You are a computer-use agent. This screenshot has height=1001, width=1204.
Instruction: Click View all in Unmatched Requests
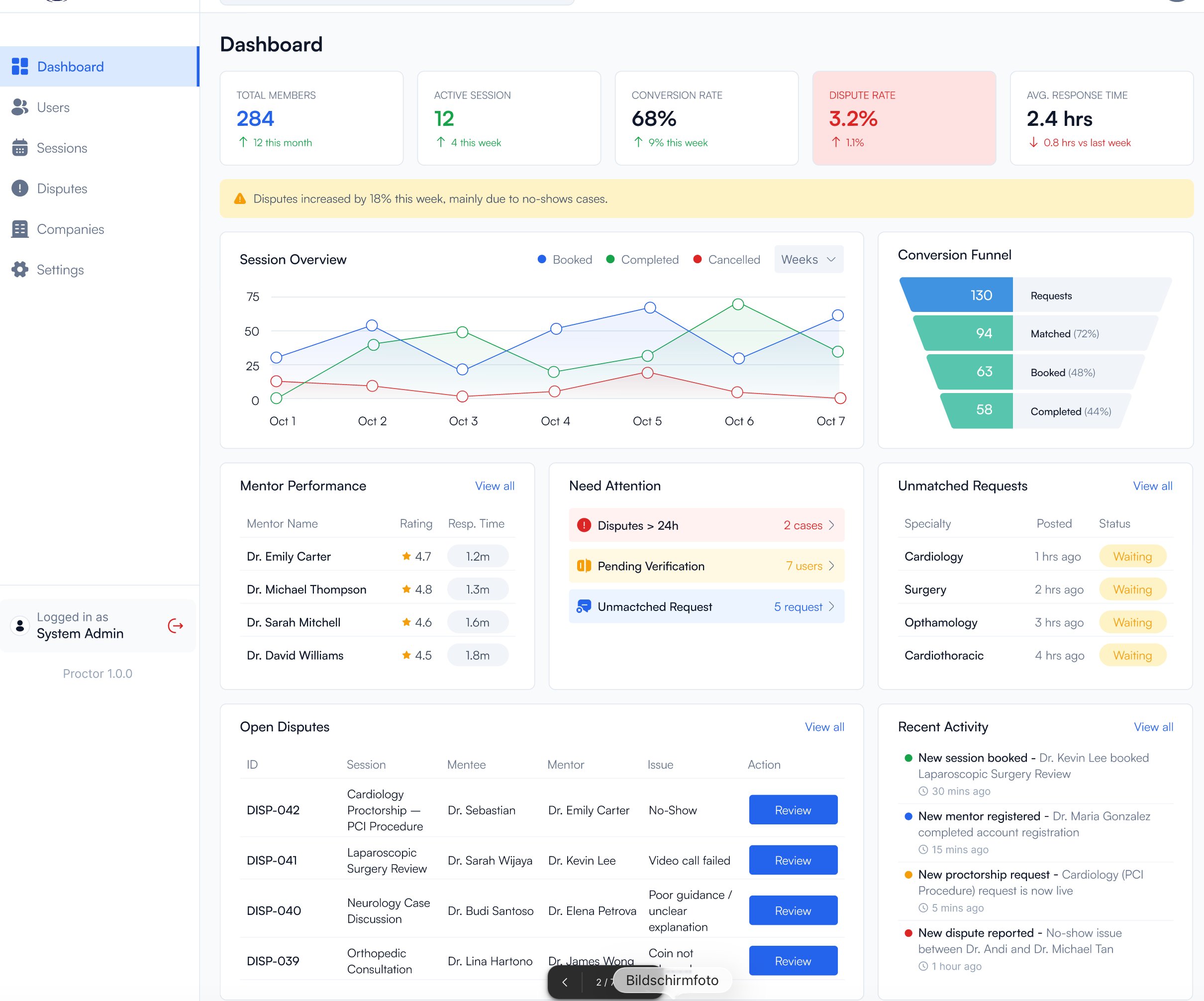(1152, 486)
